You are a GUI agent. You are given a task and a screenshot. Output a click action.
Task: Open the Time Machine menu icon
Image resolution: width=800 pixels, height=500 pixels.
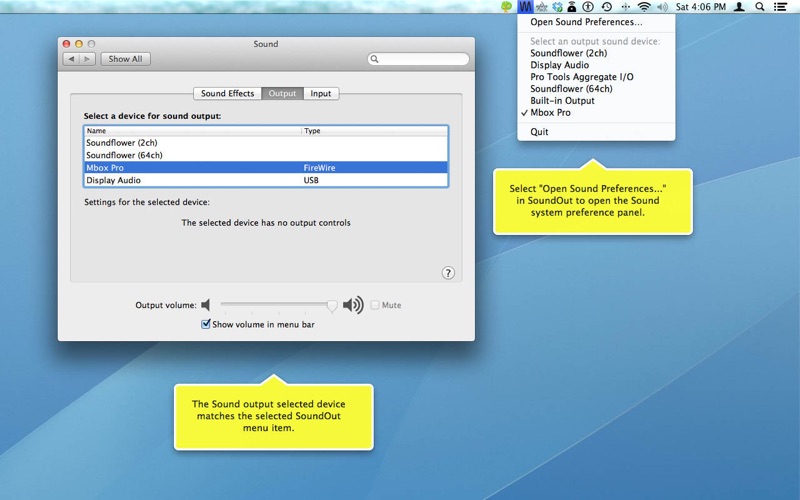click(x=607, y=7)
